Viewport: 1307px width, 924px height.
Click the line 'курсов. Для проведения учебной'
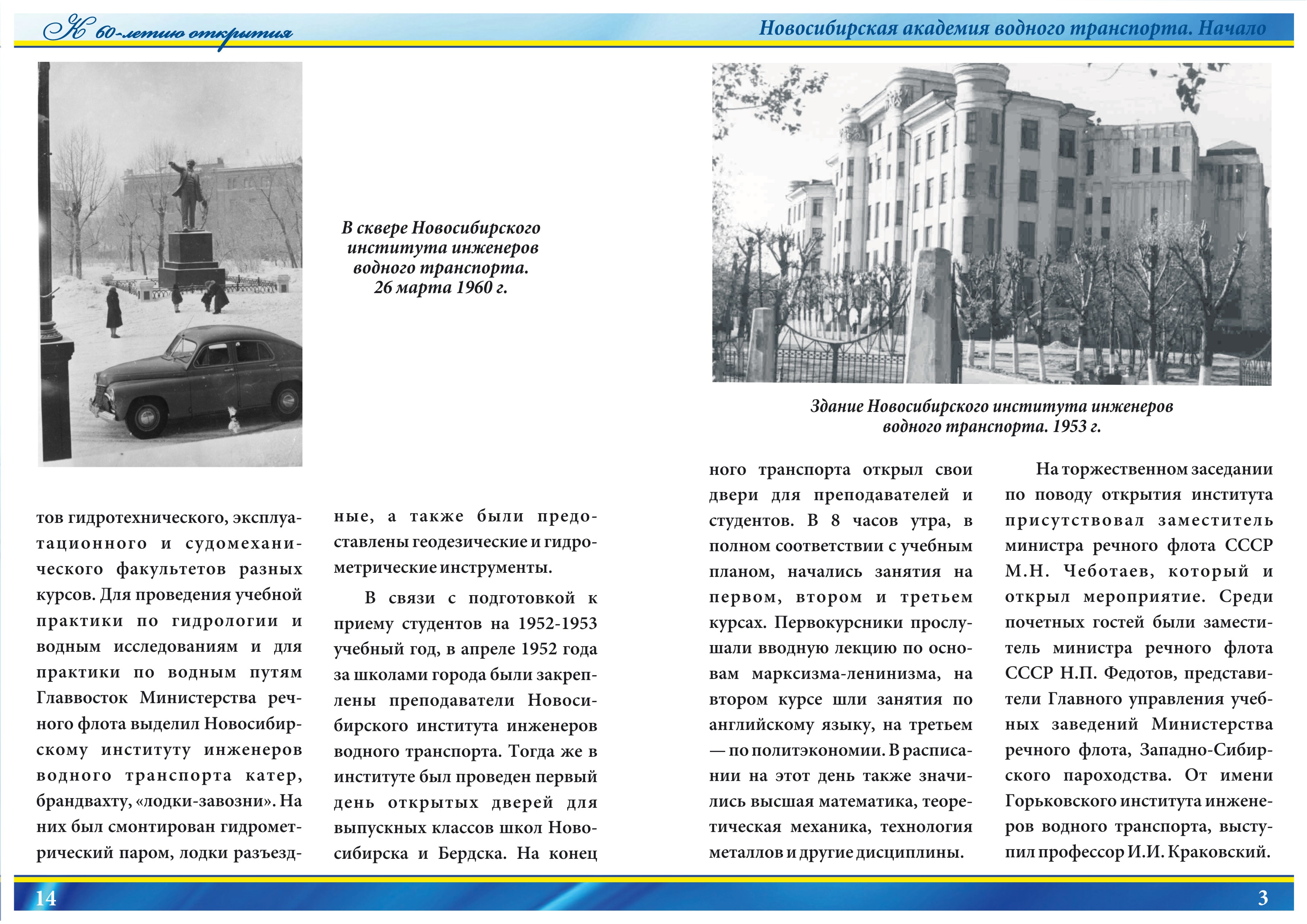(x=169, y=595)
